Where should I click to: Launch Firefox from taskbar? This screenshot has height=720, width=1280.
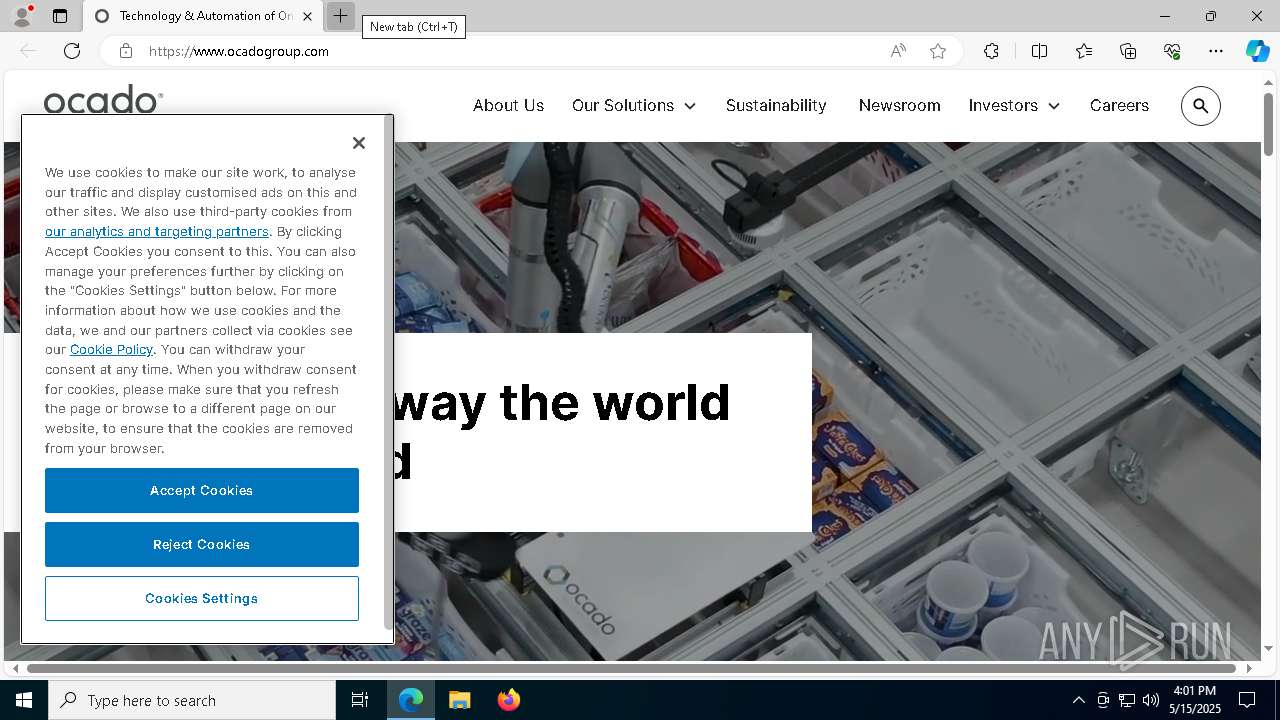(x=508, y=700)
